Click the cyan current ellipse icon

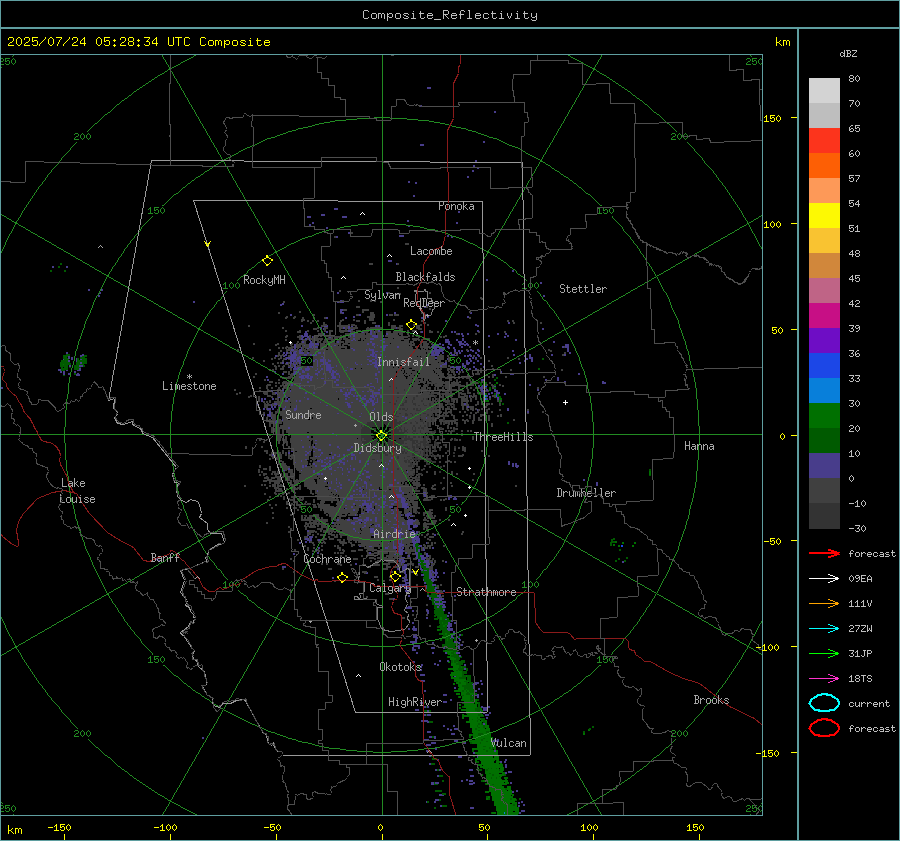click(824, 703)
